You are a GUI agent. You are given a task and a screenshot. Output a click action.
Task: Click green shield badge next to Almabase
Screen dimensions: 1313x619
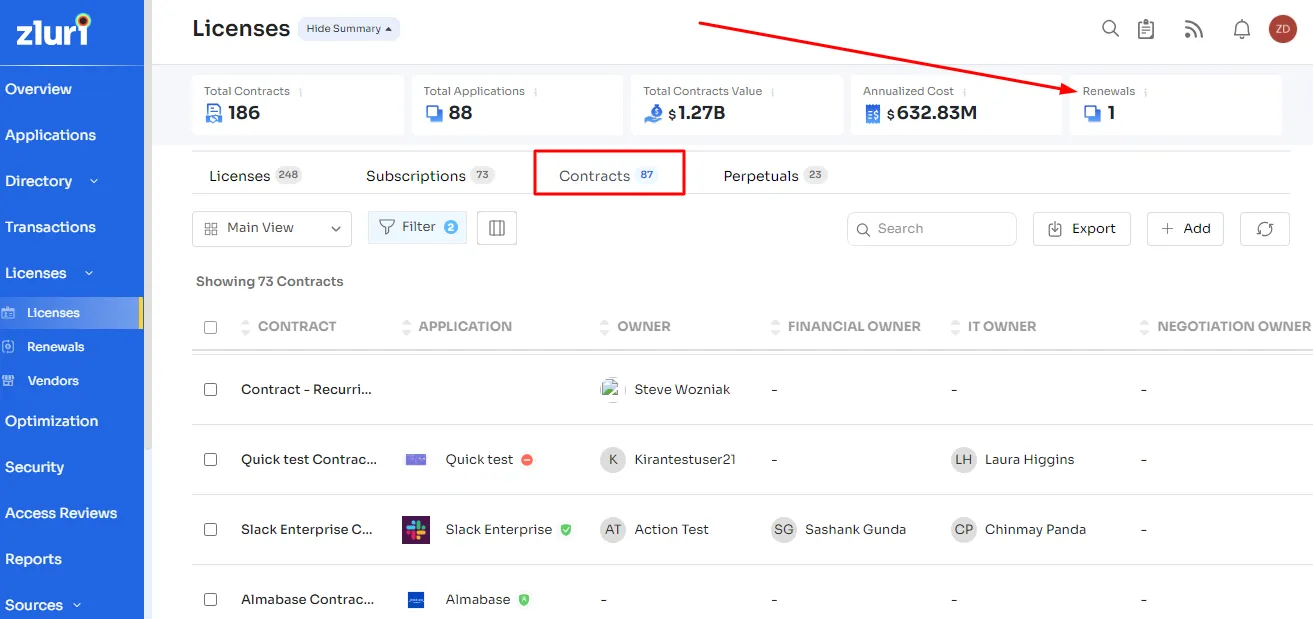(x=524, y=600)
